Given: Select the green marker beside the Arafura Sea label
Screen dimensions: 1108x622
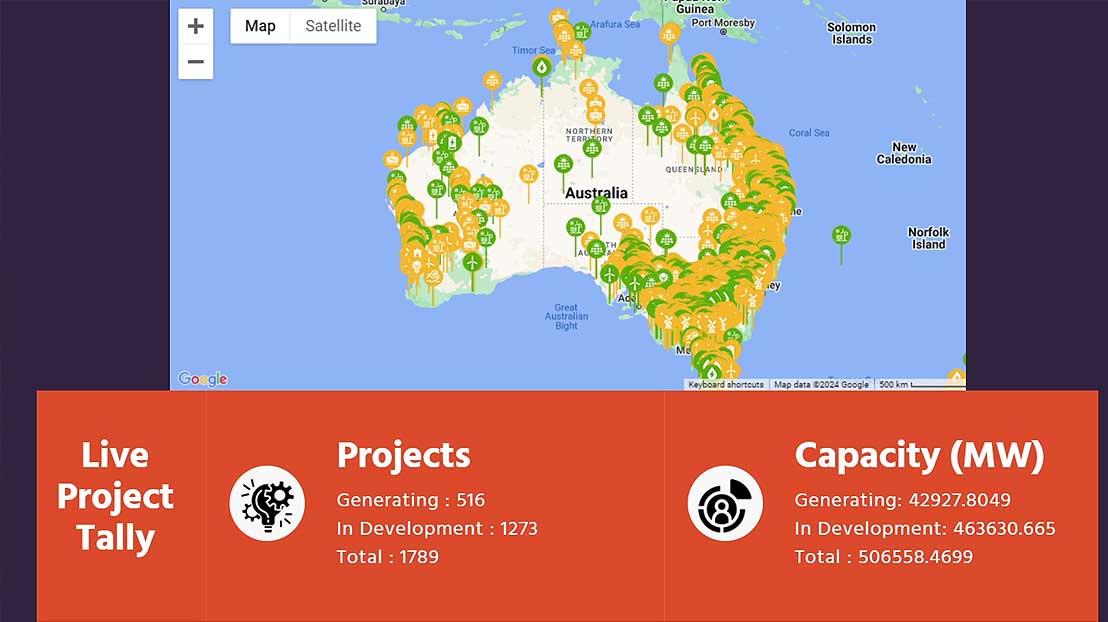Looking at the screenshot, I should tap(582, 31).
